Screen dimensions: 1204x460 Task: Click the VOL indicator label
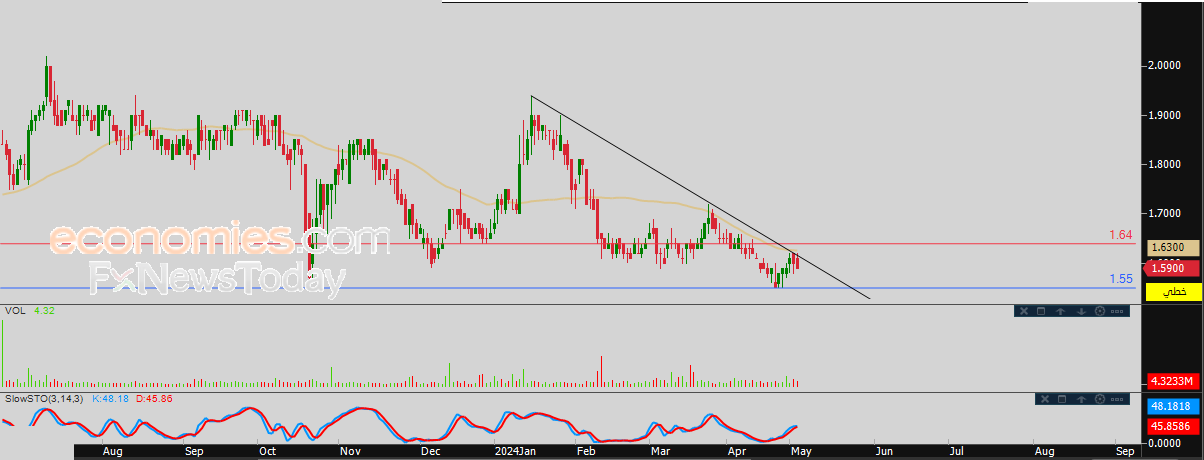(14, 312)
